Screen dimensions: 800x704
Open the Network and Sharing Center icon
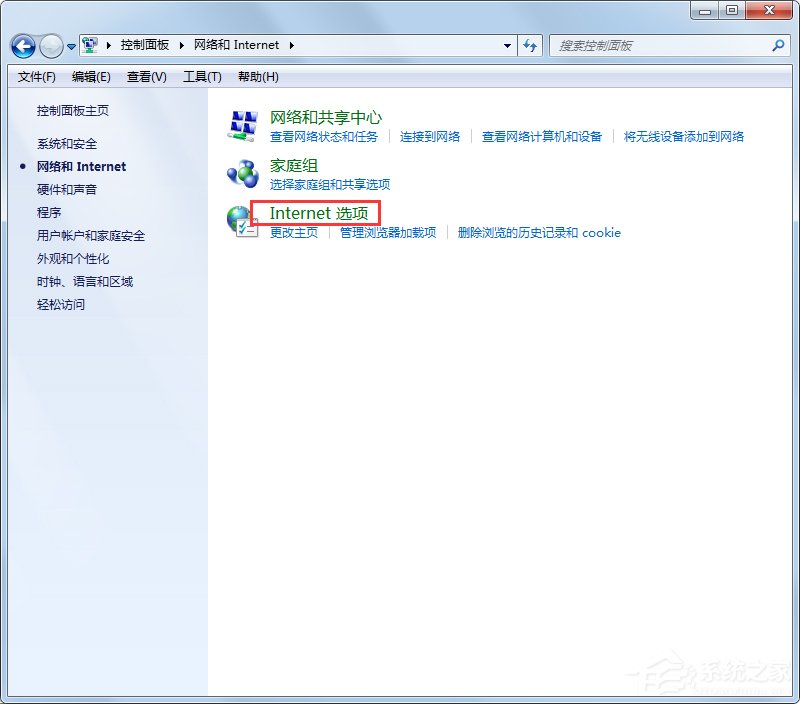[x=241, y=123]
